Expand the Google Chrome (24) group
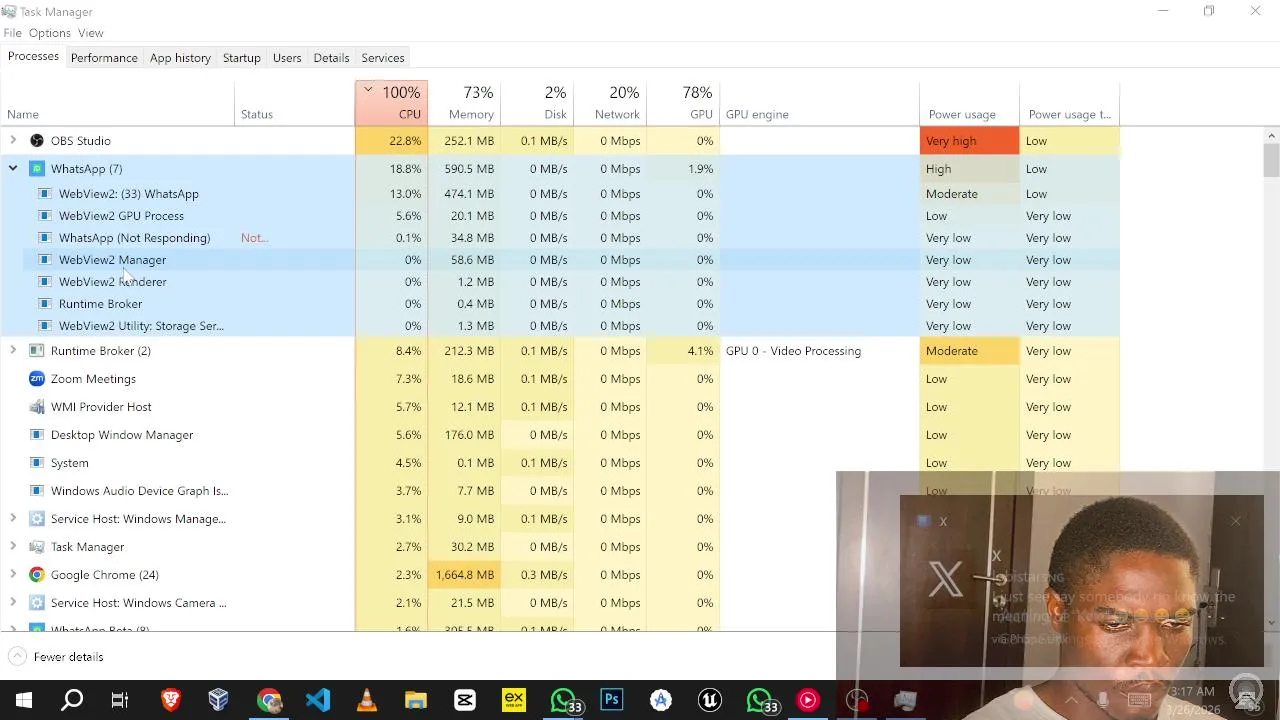 [x=13, y=575]
